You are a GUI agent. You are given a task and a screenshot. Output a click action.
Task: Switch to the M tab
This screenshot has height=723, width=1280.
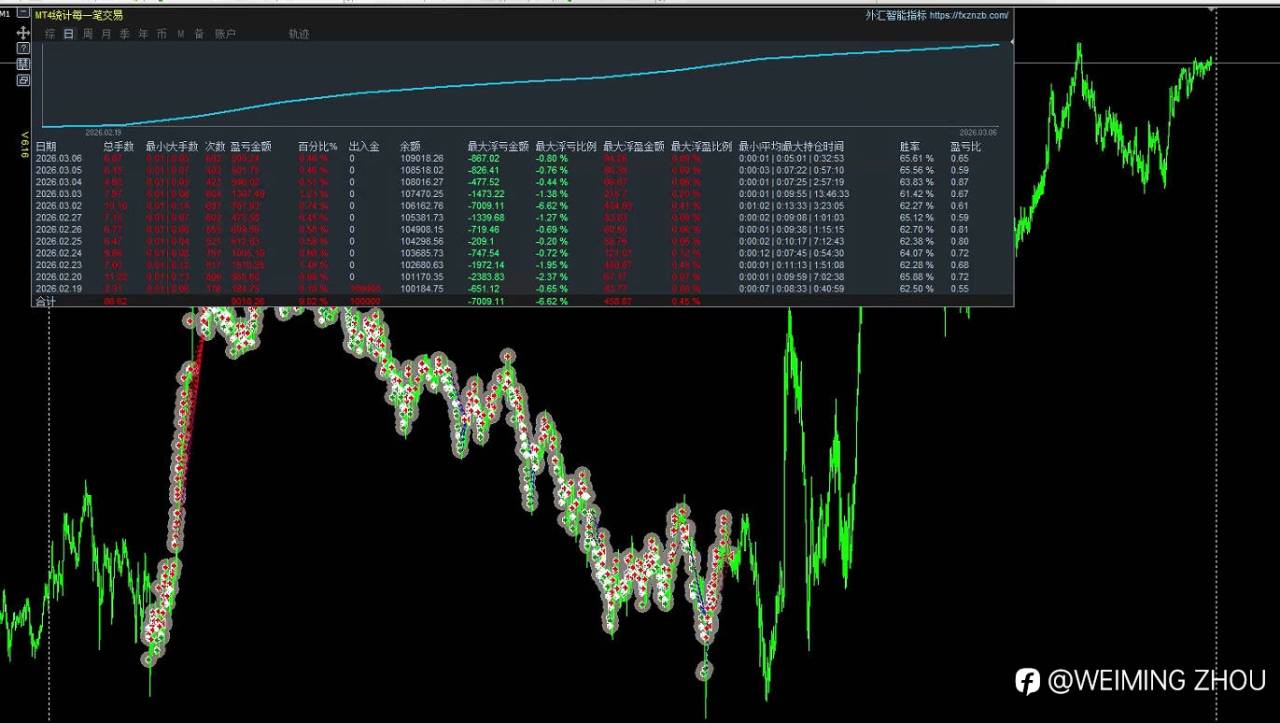coord(181,34)
